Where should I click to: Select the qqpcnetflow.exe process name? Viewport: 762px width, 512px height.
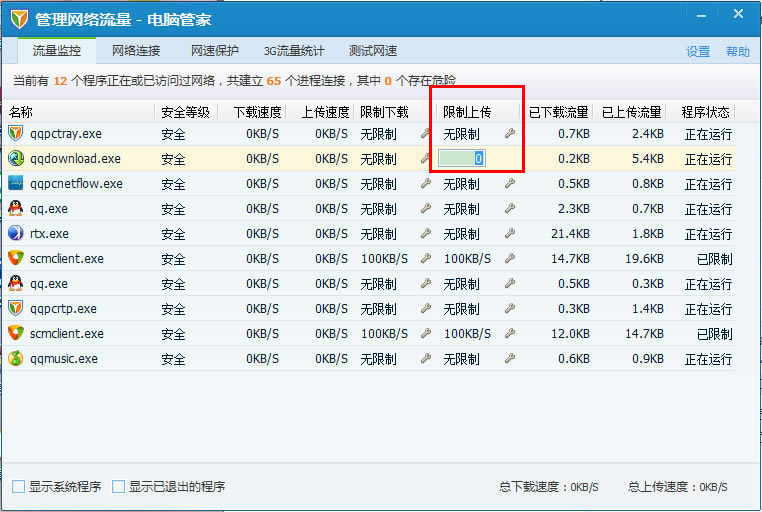click(x=76, y=184)
